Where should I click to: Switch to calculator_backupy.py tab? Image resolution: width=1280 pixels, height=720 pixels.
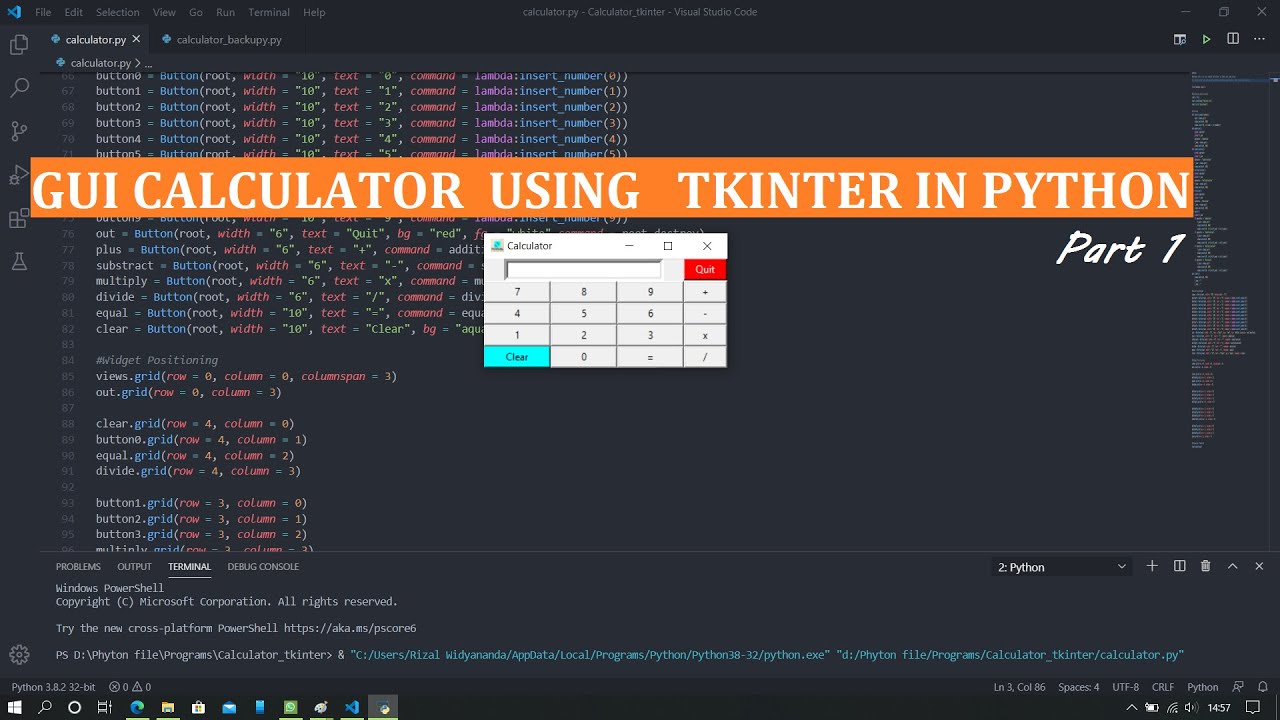pyautogui.click(x=228, y=40)
